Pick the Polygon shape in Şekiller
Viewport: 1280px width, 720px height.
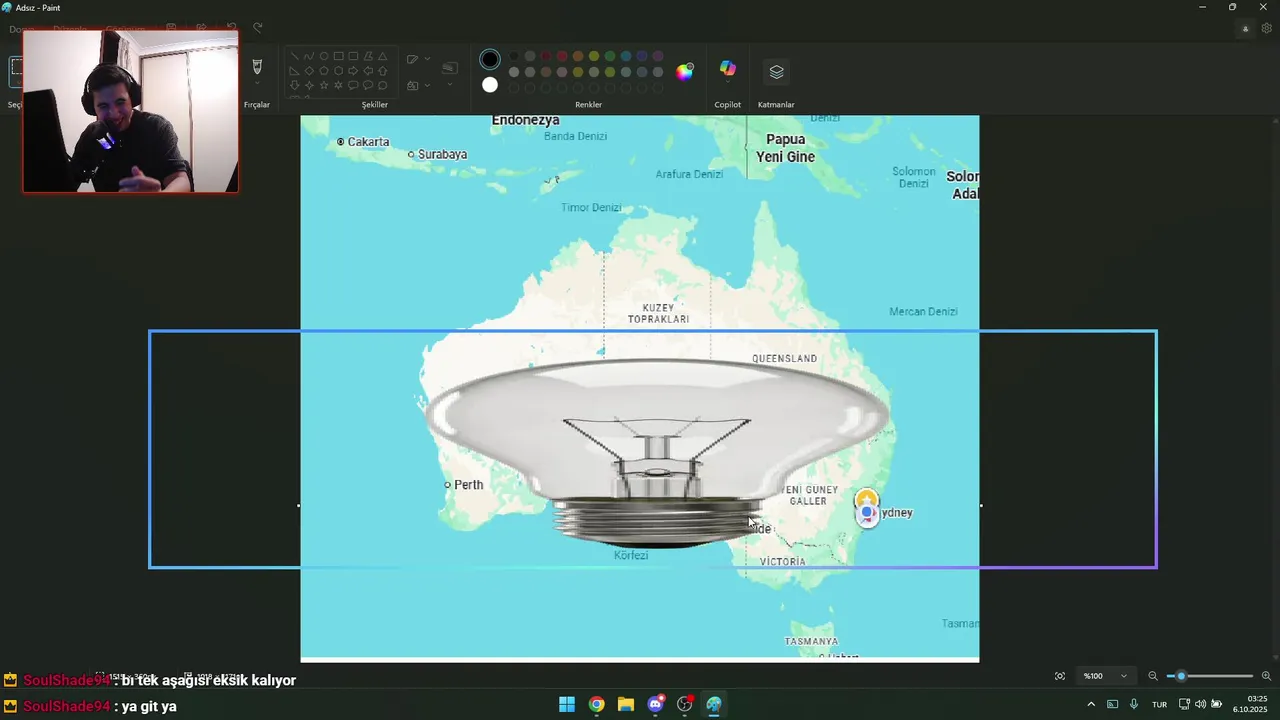point(368,56)
